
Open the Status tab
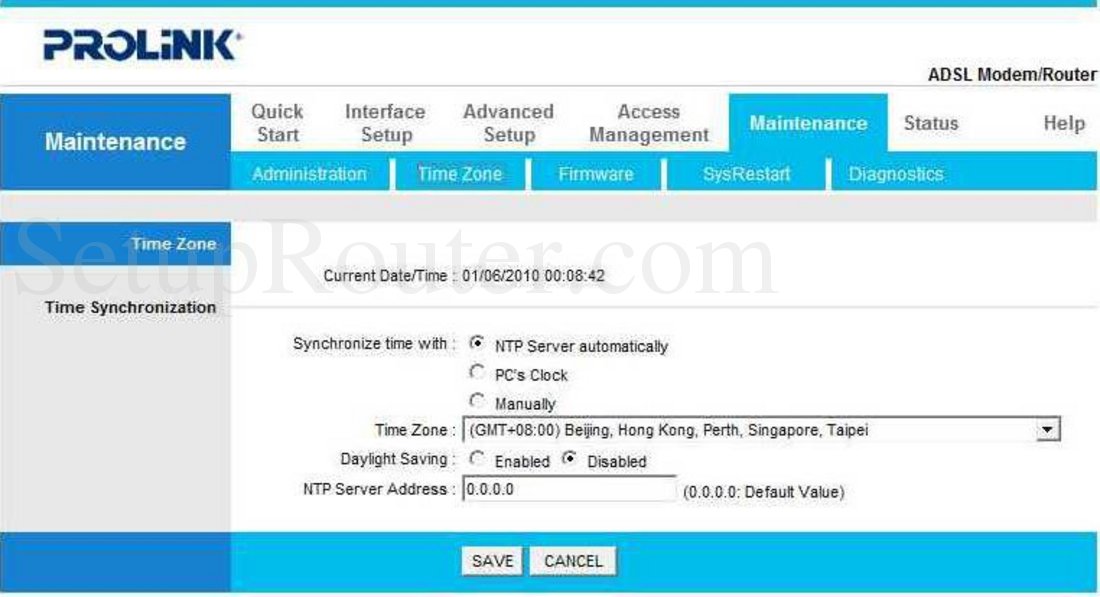pyautogui.click(x=930, y=123)
